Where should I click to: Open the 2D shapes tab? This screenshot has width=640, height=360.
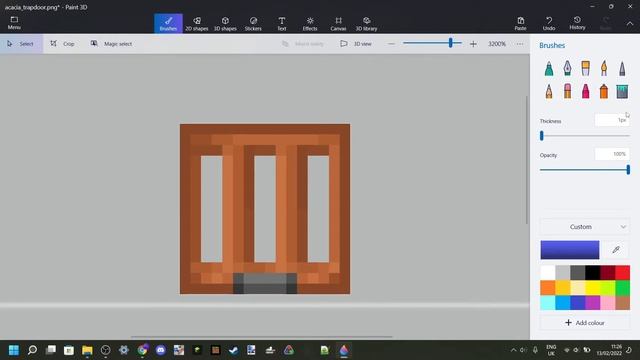coord(197,23)
